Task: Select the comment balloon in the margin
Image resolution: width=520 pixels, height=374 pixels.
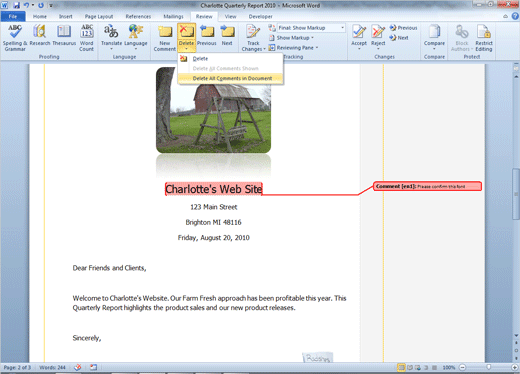Action: click(x=427, y=186)
